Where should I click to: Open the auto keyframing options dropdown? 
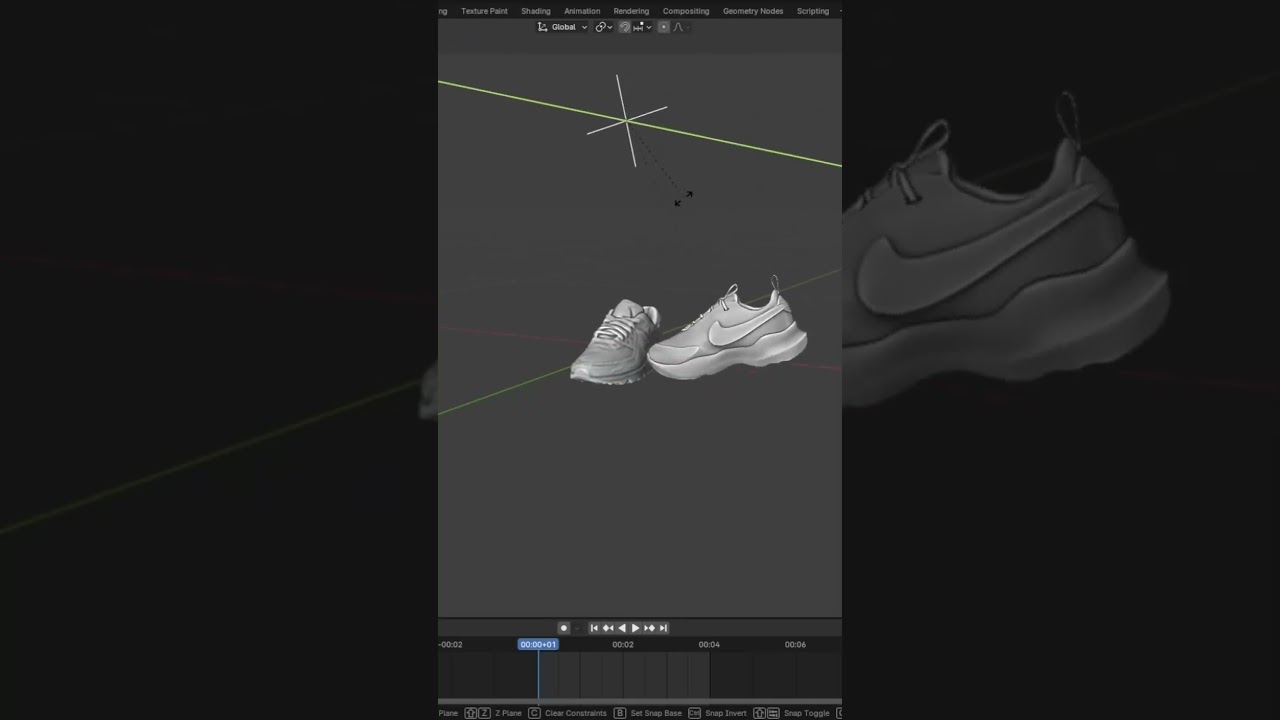(577, 628)
